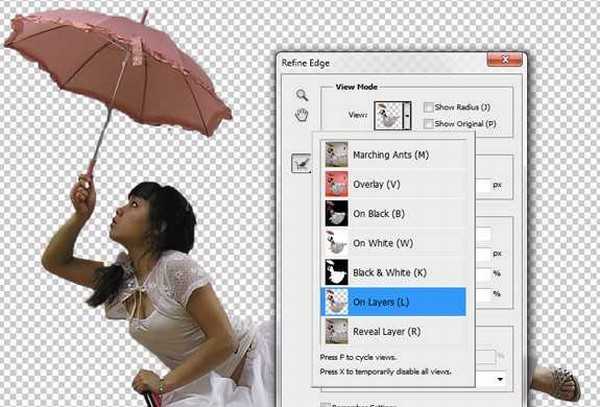
Task: Enable the Show Radius checkbox
Action: [x=428, y=108]
